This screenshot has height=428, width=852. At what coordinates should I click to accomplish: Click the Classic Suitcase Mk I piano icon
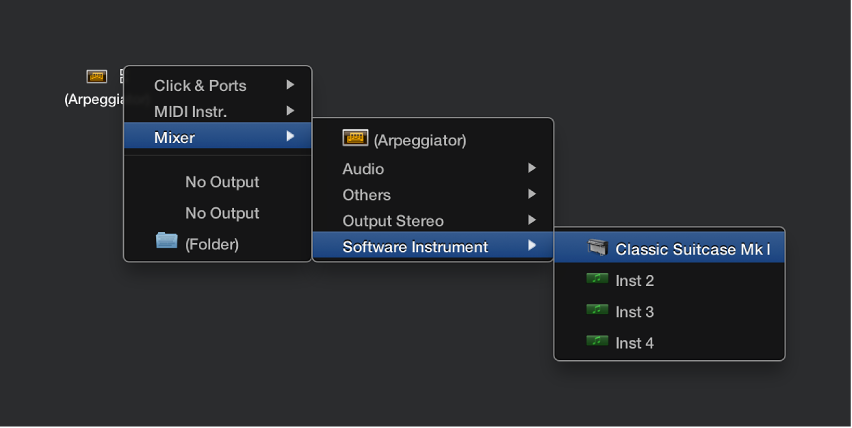pos(598,248)
